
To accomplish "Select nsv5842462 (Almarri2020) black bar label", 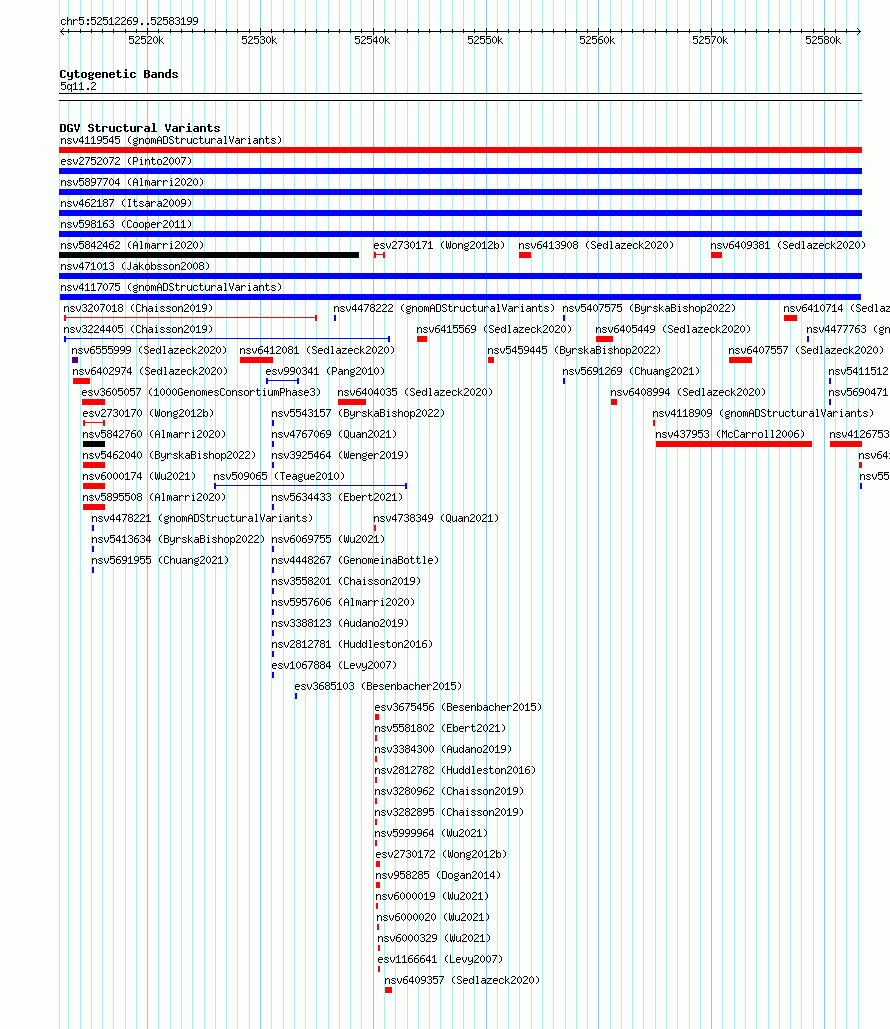I will (132, 245).
